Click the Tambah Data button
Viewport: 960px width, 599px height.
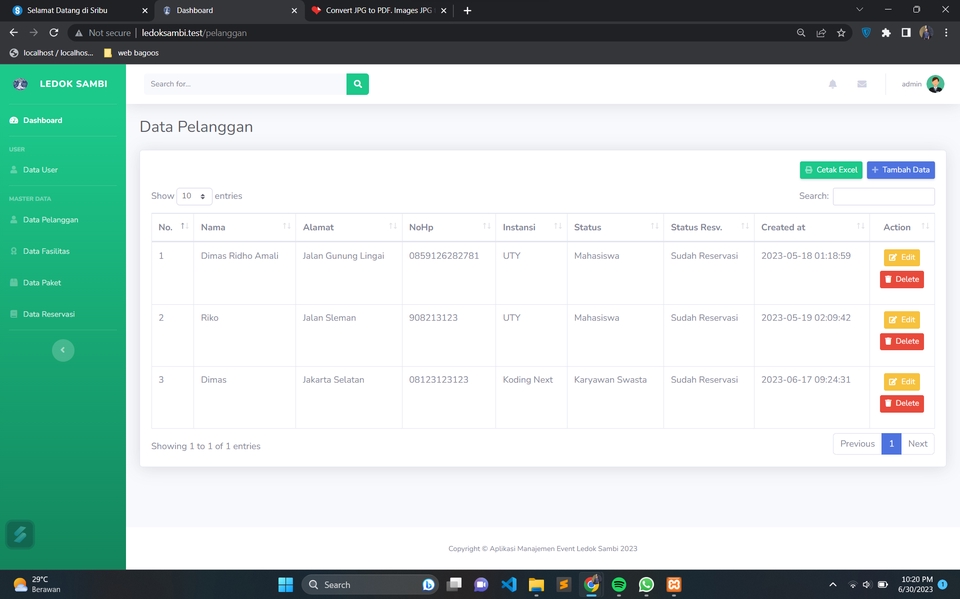click(901, 170)
